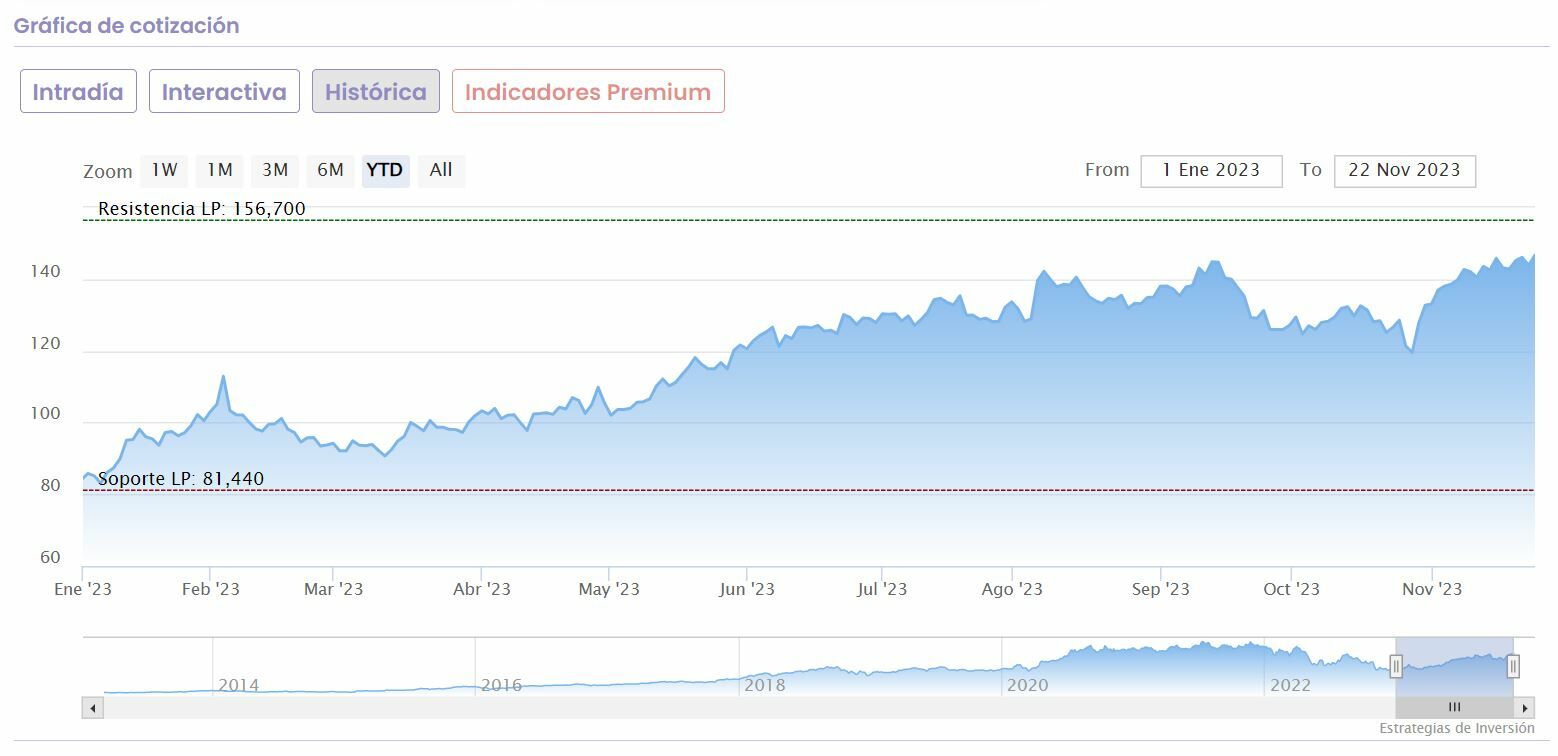
Task: Select the YTD zoom option
Action: tap(385, 170)
